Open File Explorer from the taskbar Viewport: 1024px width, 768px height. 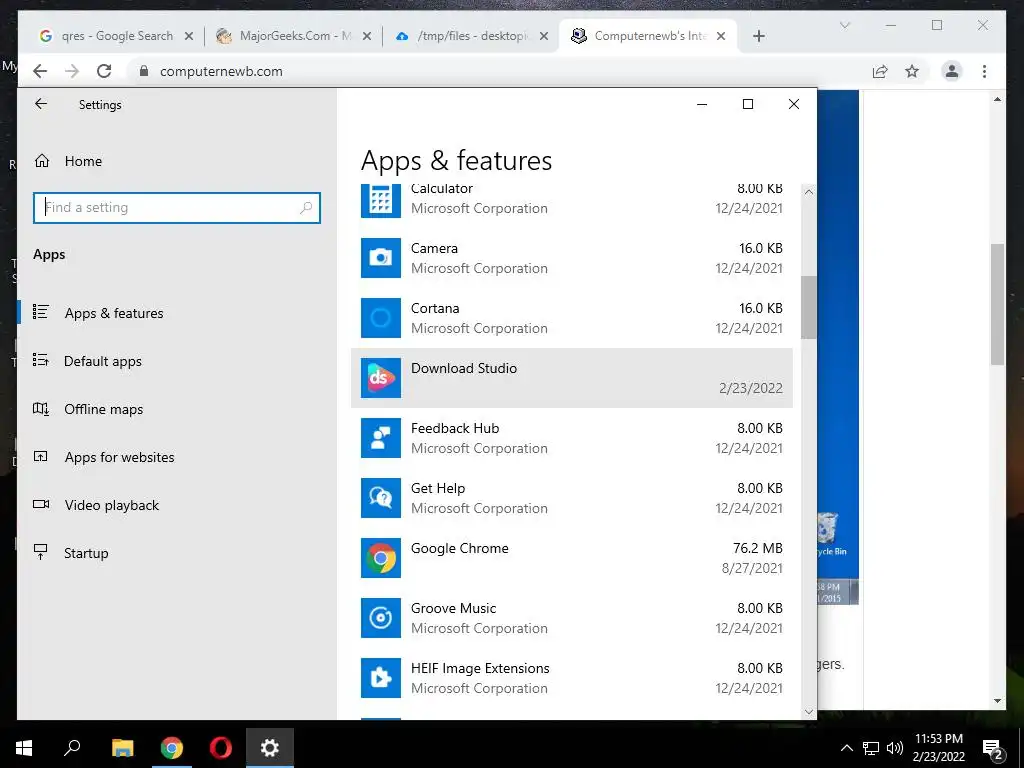point(122,748)
